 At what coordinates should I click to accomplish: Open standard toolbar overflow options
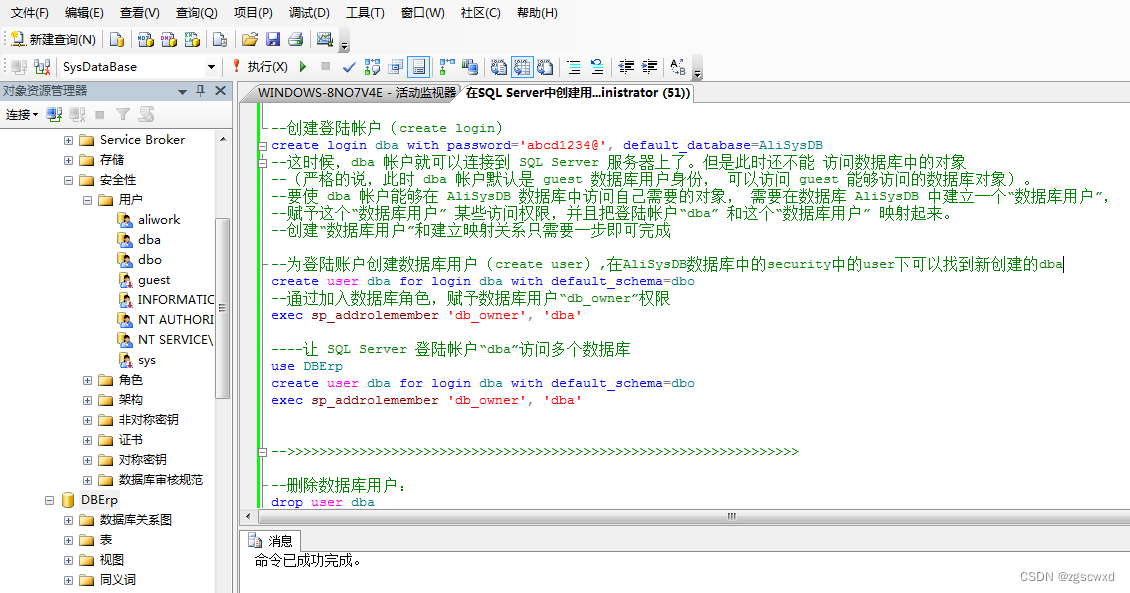click(x=344, y=43)
